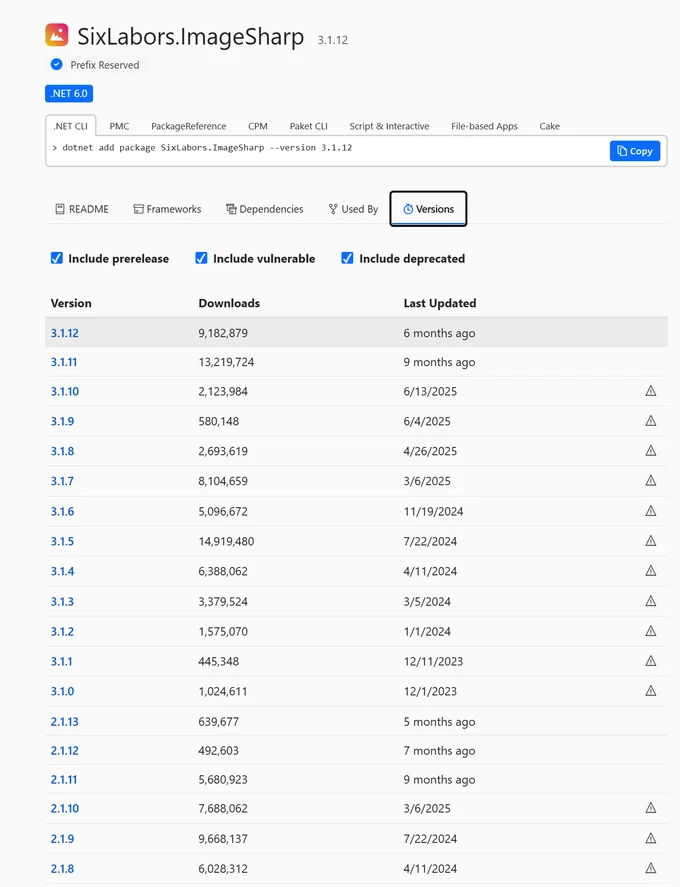Image resolution: width=680 pixels, height=887 pixels.
Task: Click the warning icon for version 3.1.8
Action: point(651,451)
